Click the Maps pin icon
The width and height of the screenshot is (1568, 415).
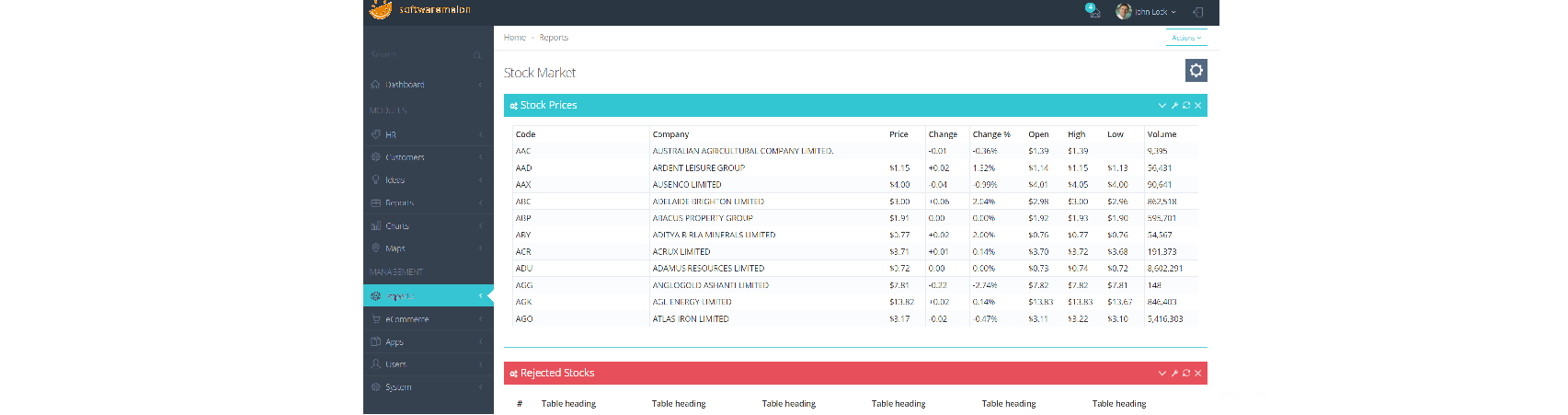click(x=375, y=248)
